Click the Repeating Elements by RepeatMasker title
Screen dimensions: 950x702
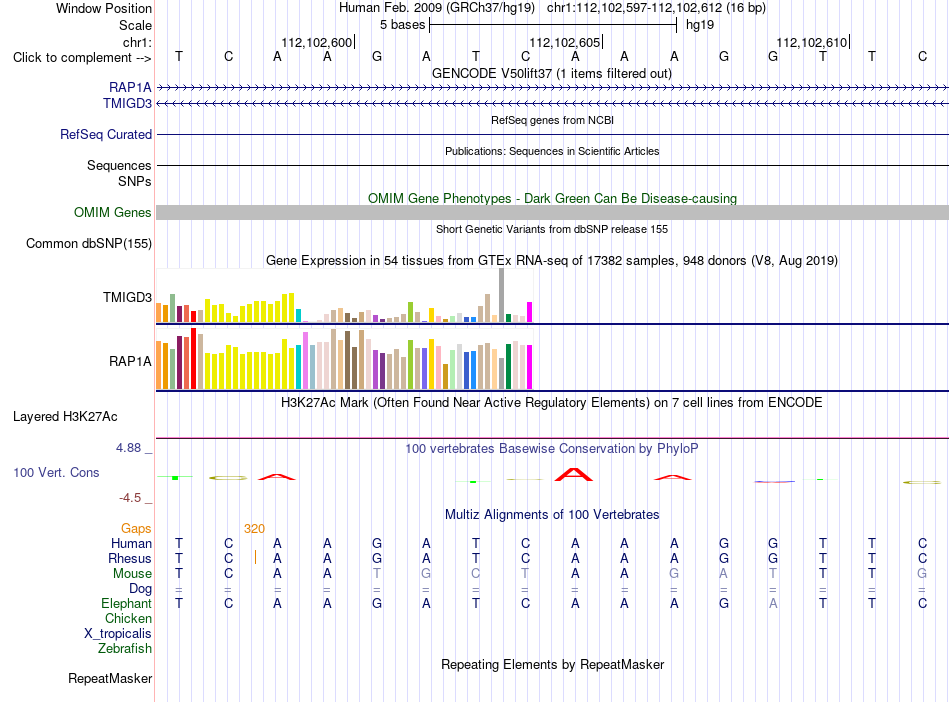[x=552, y=665]
